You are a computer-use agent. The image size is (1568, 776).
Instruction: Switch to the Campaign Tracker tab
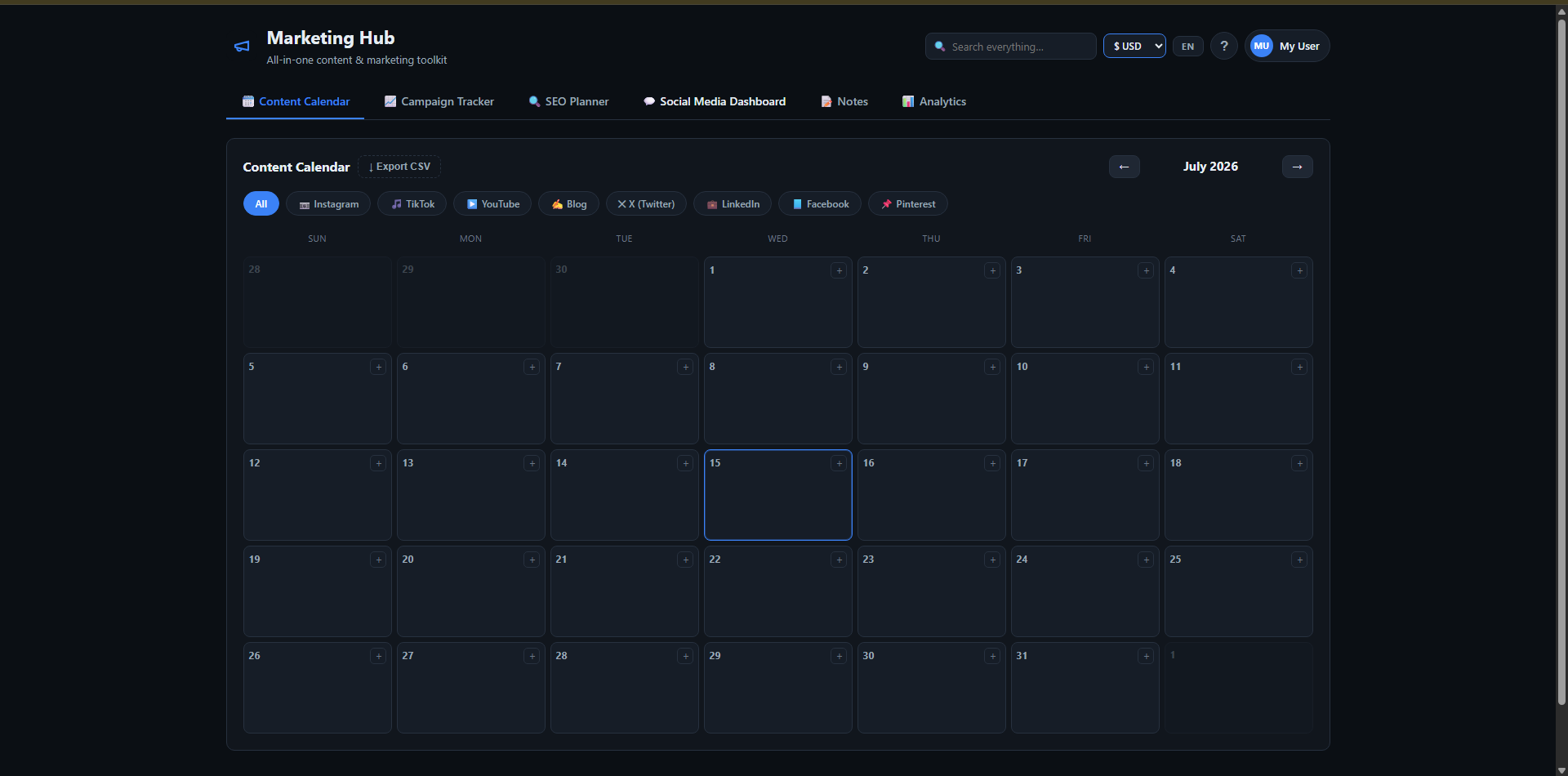click(x=439, y=101)
